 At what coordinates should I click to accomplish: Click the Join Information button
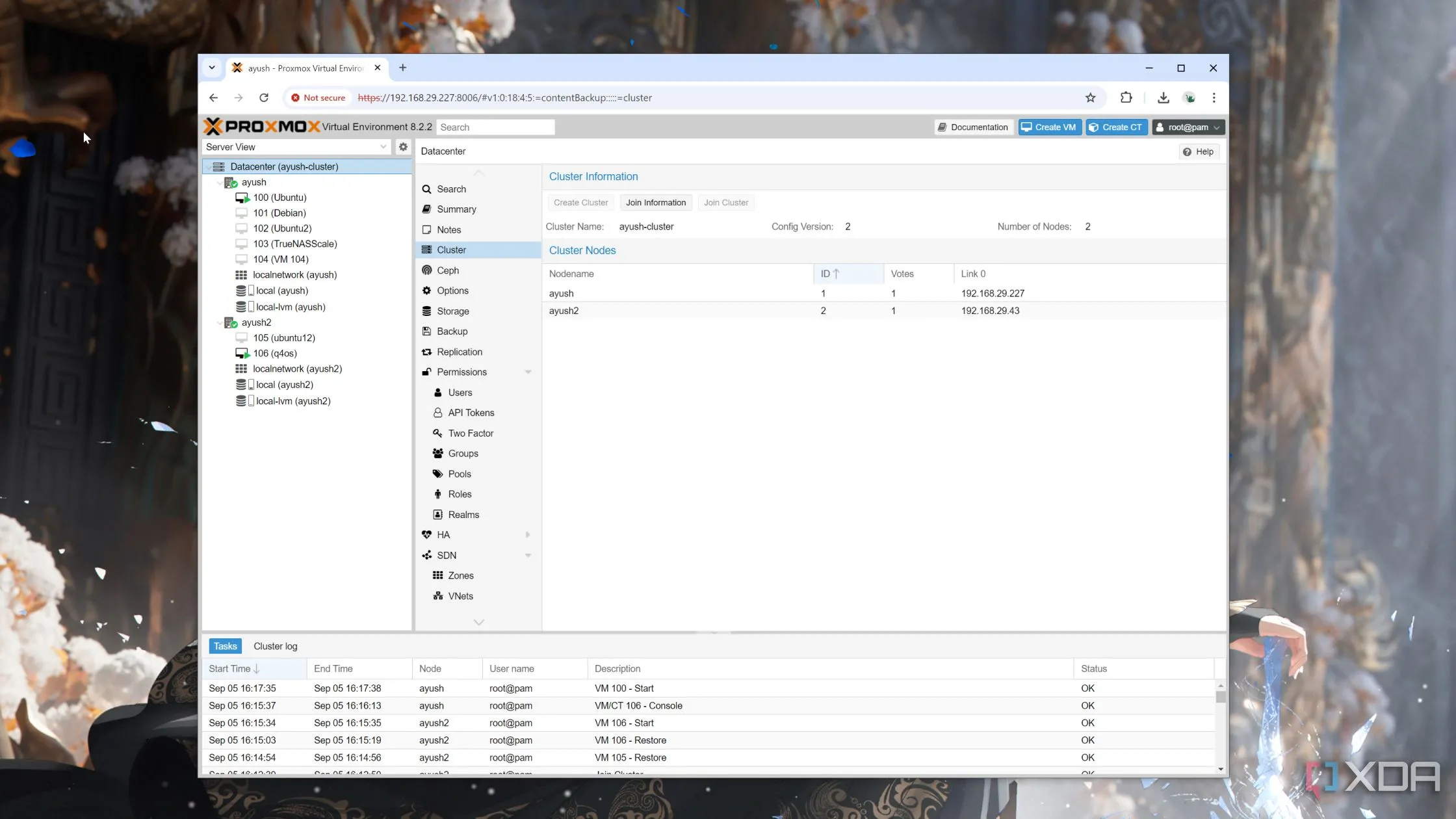pos(655,203)
